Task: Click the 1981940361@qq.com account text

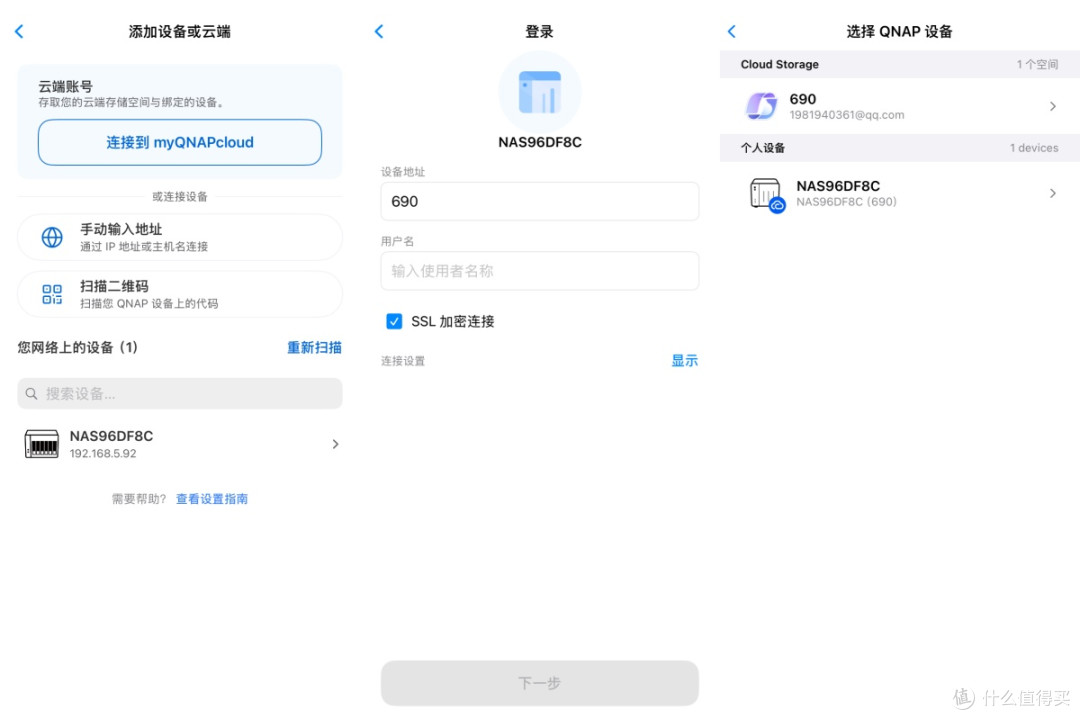Action: [847, 115]
